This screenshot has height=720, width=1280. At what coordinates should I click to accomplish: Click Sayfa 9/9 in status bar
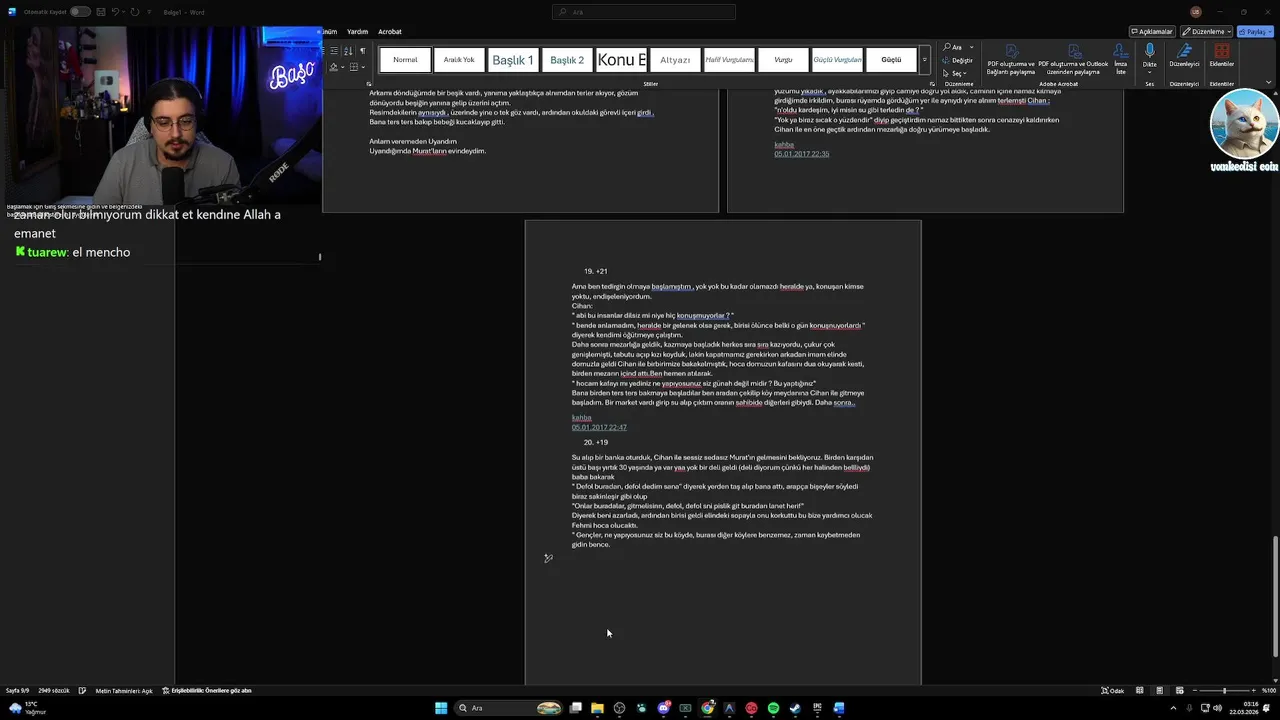pos(18,691)
